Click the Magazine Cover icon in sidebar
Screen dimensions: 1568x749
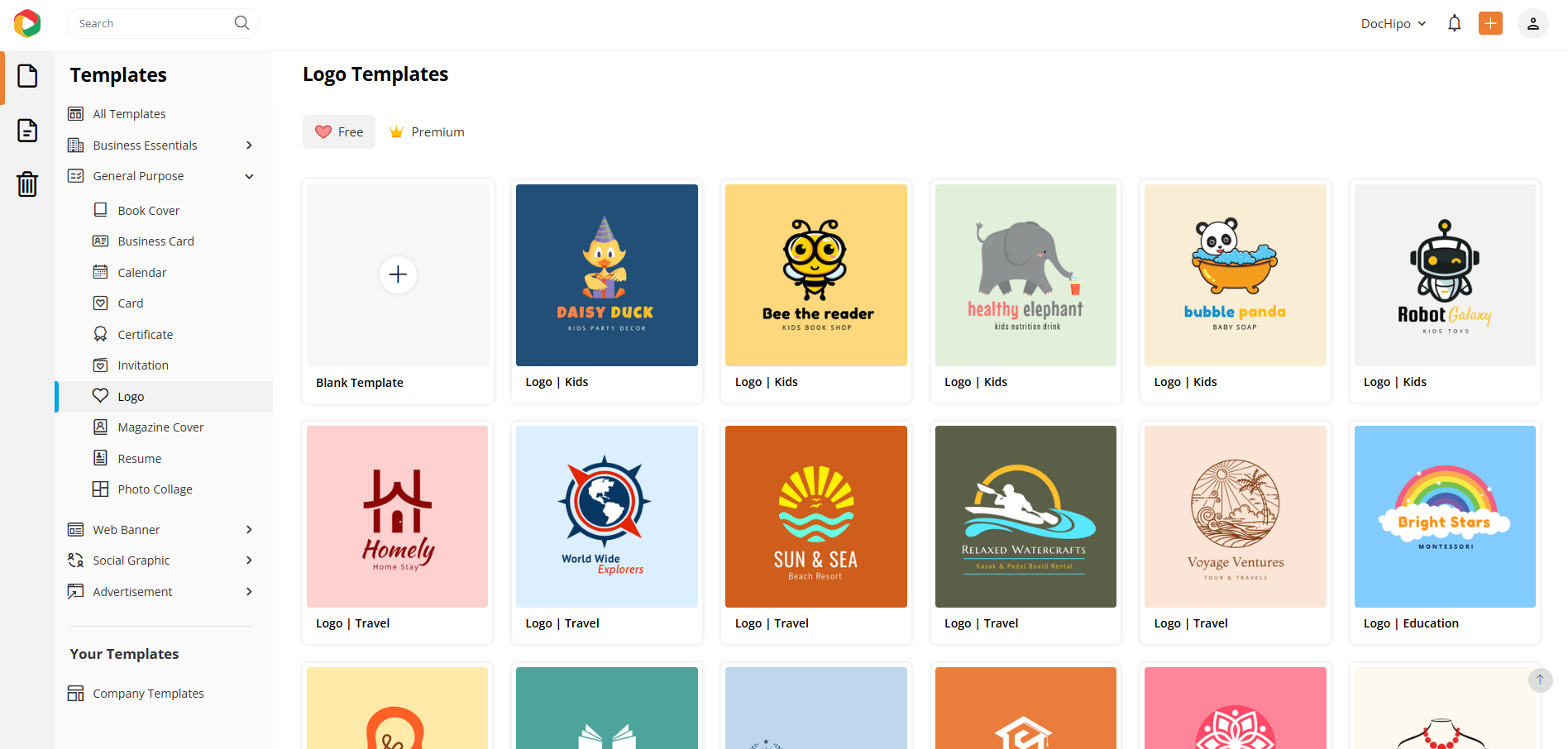pos(100,426)
